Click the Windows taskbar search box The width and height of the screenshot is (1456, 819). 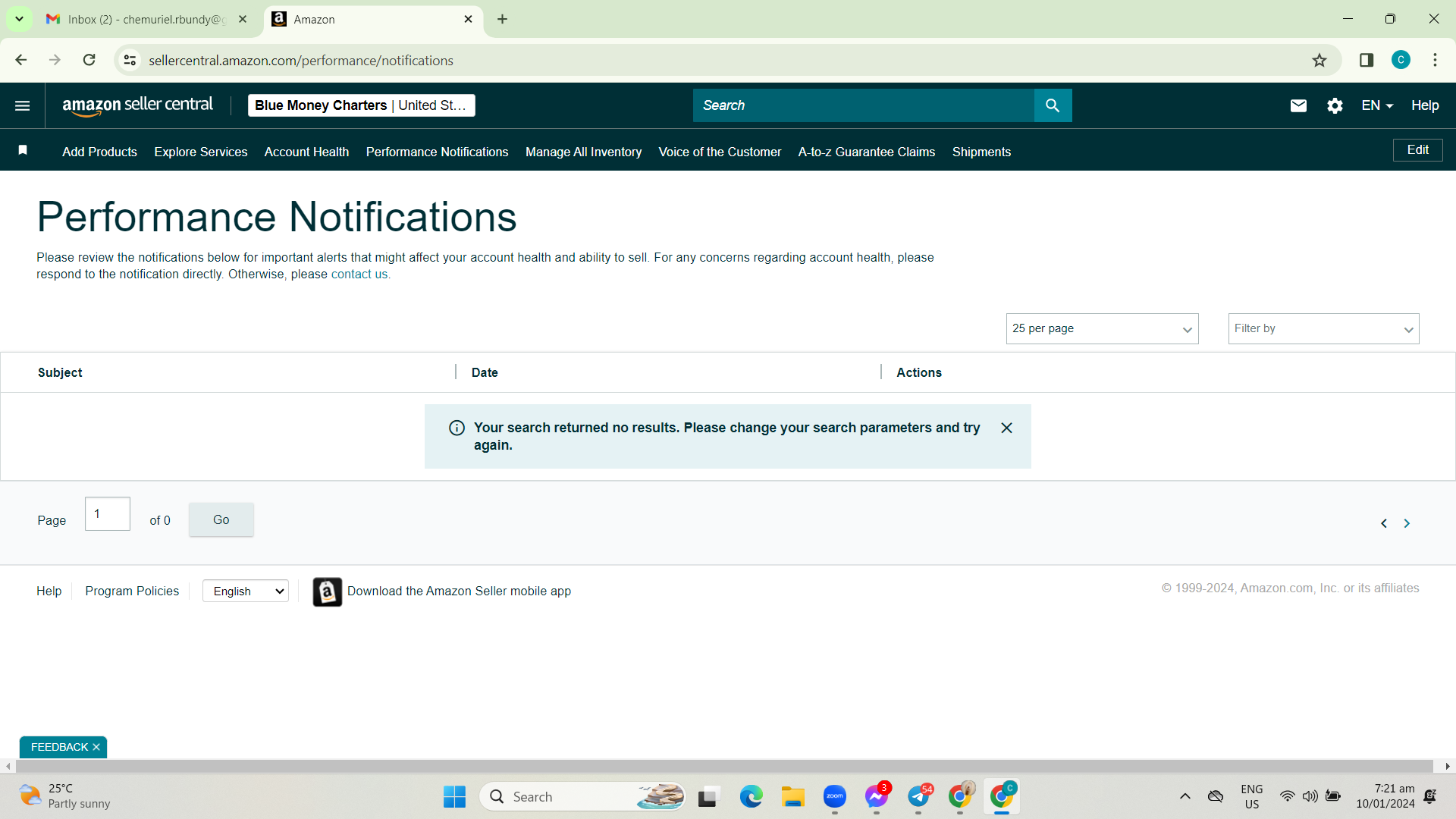(x=582, y=796)
